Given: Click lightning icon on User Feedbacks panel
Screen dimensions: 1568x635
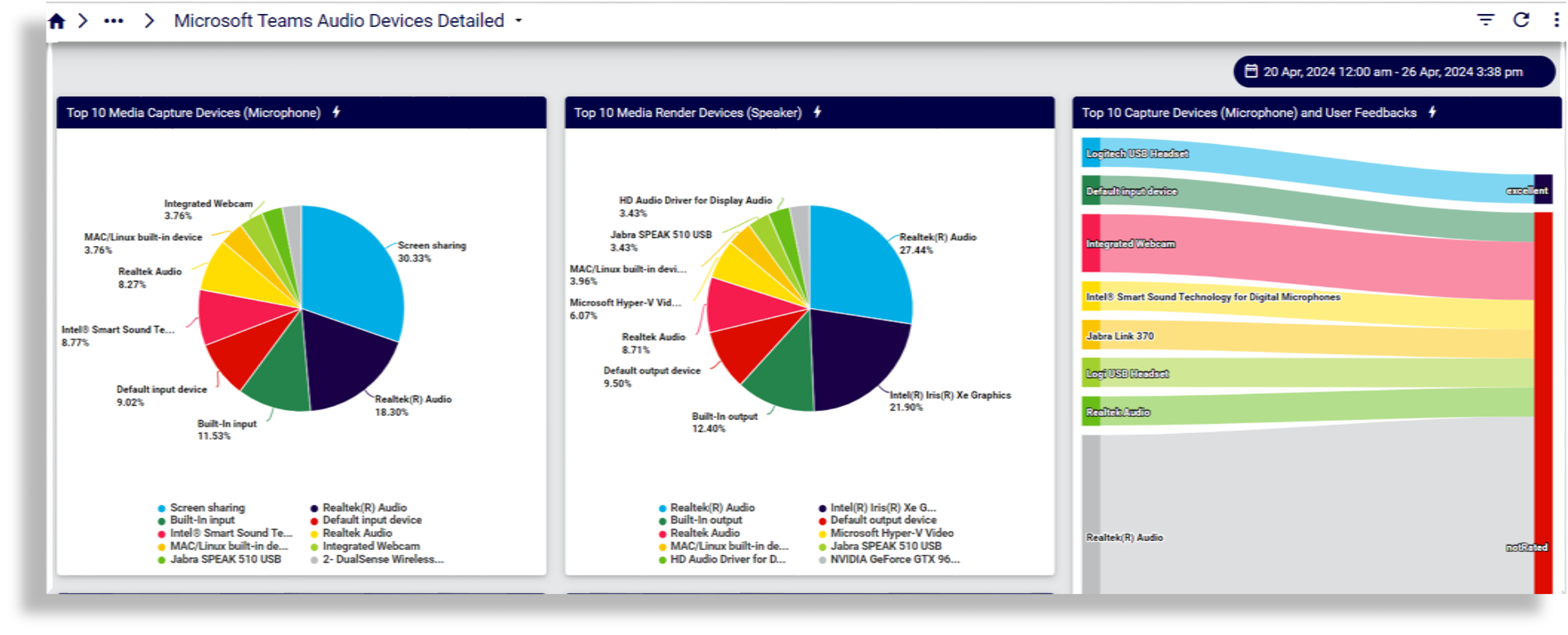Looking at the screenshot, I should tap(1432, 112).
